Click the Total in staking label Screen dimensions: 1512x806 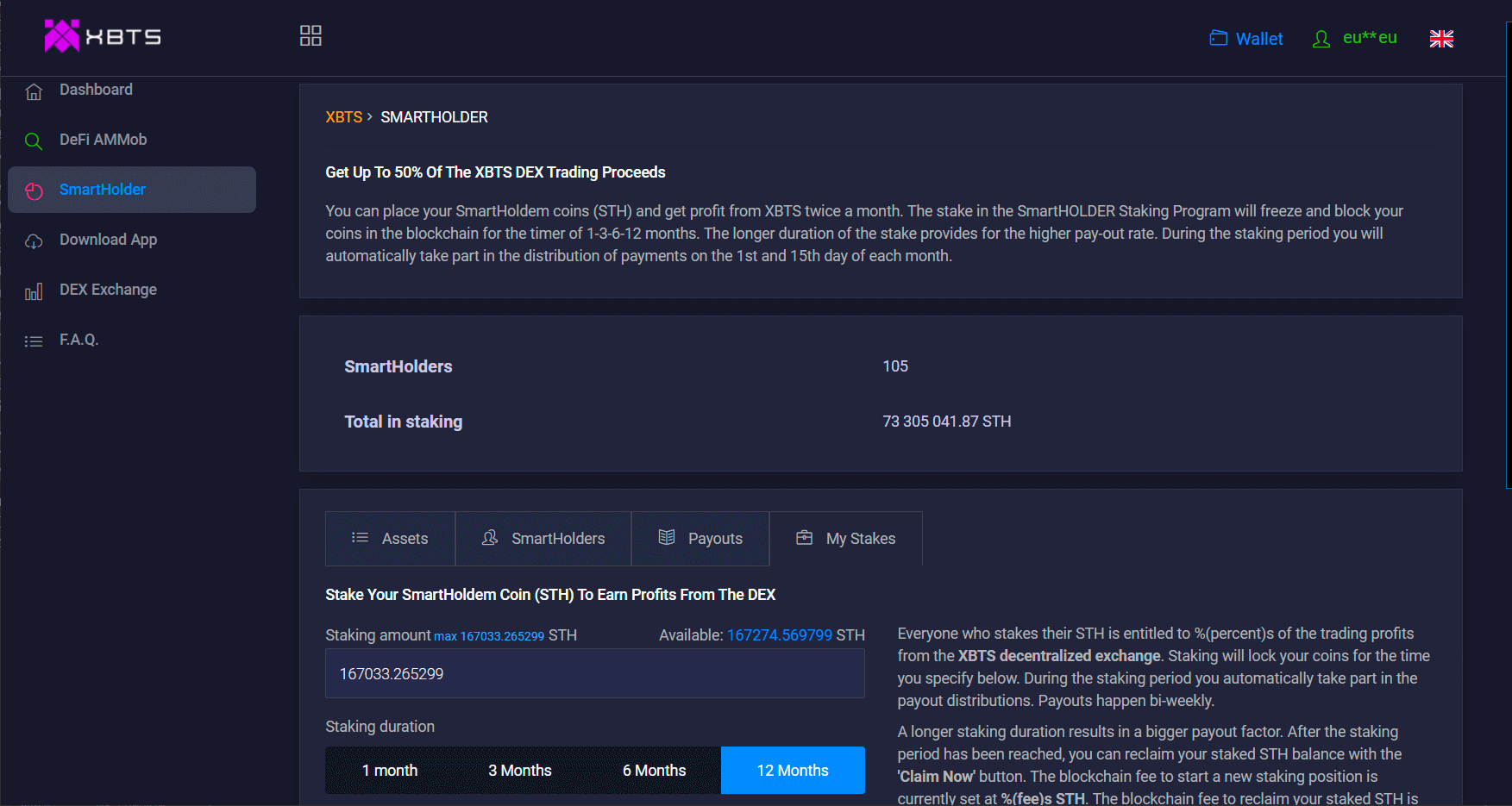point(404,422)
